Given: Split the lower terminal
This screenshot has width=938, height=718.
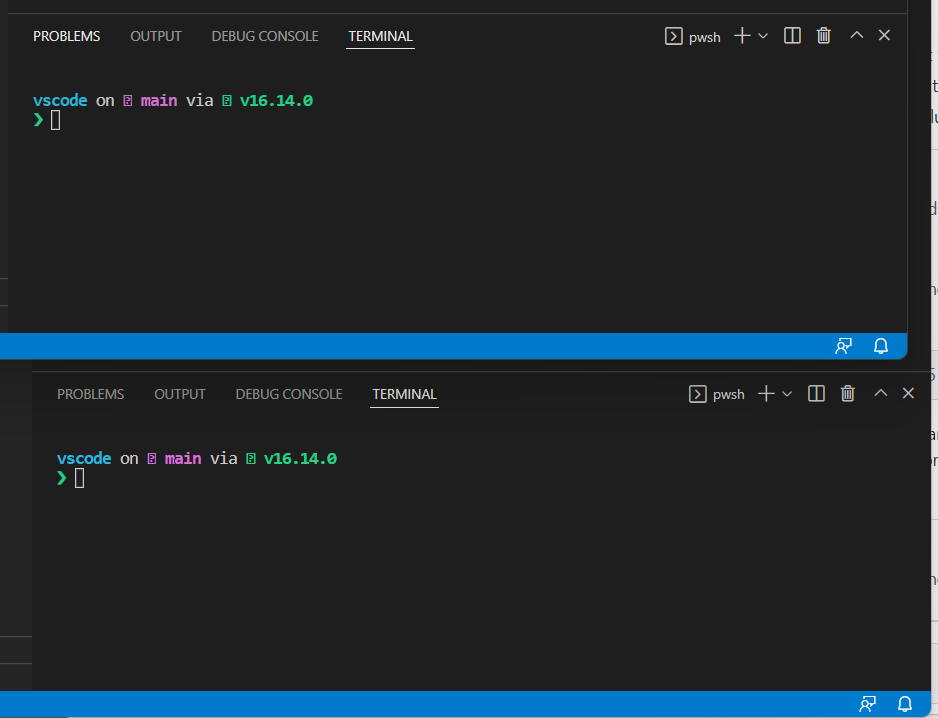Looking at the screenshot, I should click(x=815, y=393).
